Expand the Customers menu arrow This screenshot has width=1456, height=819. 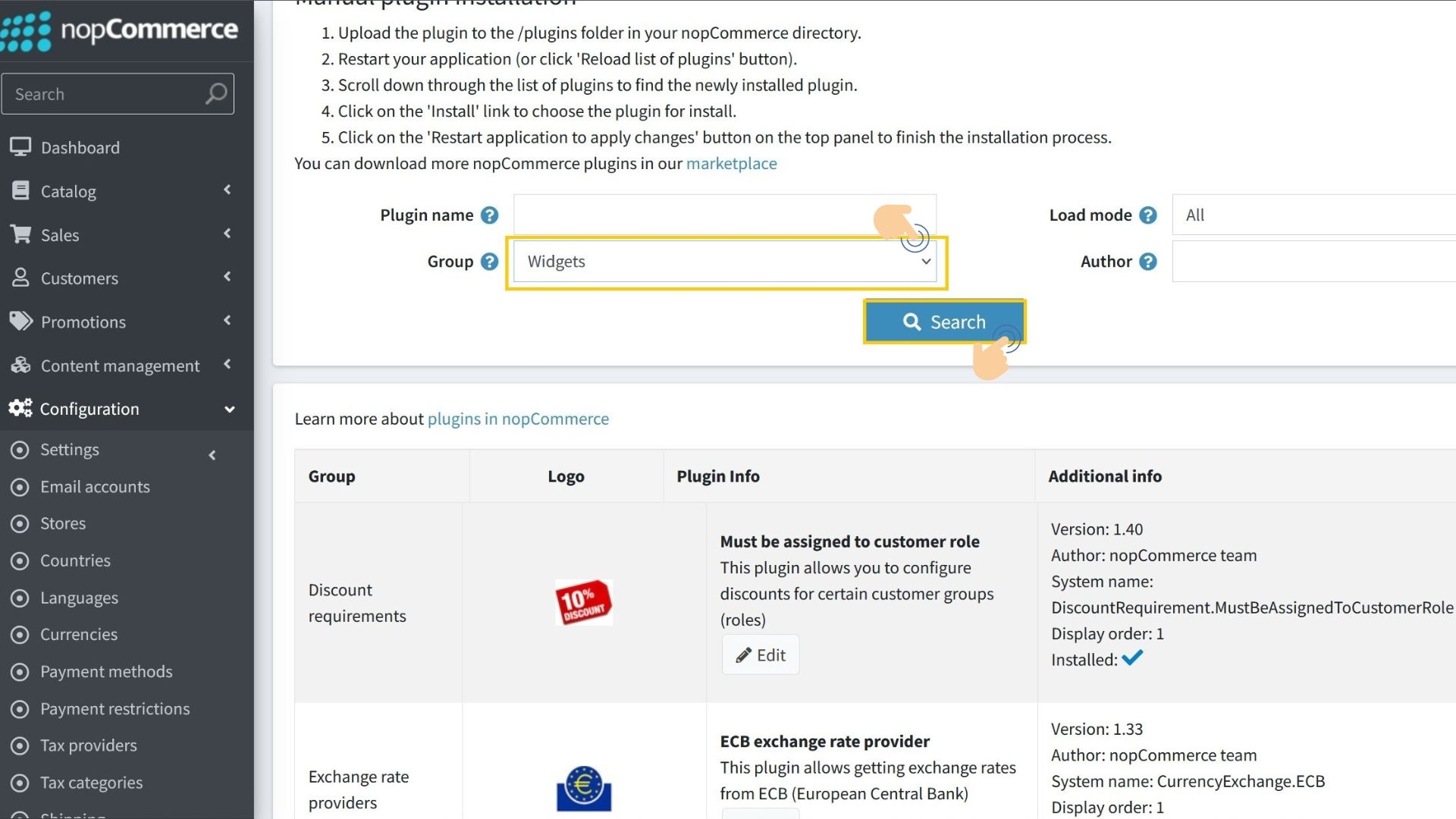pos(227,277)
